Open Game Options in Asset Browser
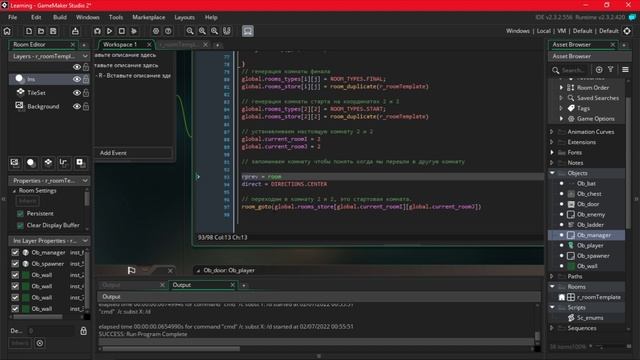Screen dimensions: 640x360 coord(595,119)
